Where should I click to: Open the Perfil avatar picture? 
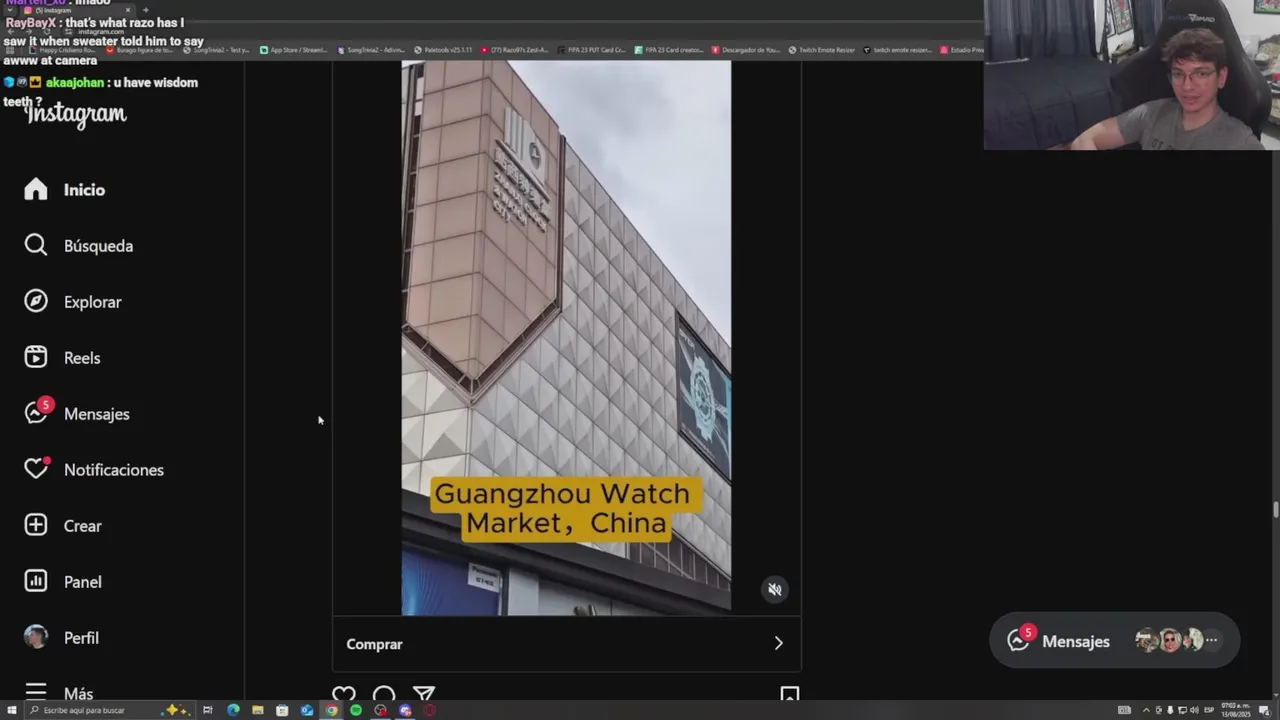pyautogui.click(x=36, y=638)
